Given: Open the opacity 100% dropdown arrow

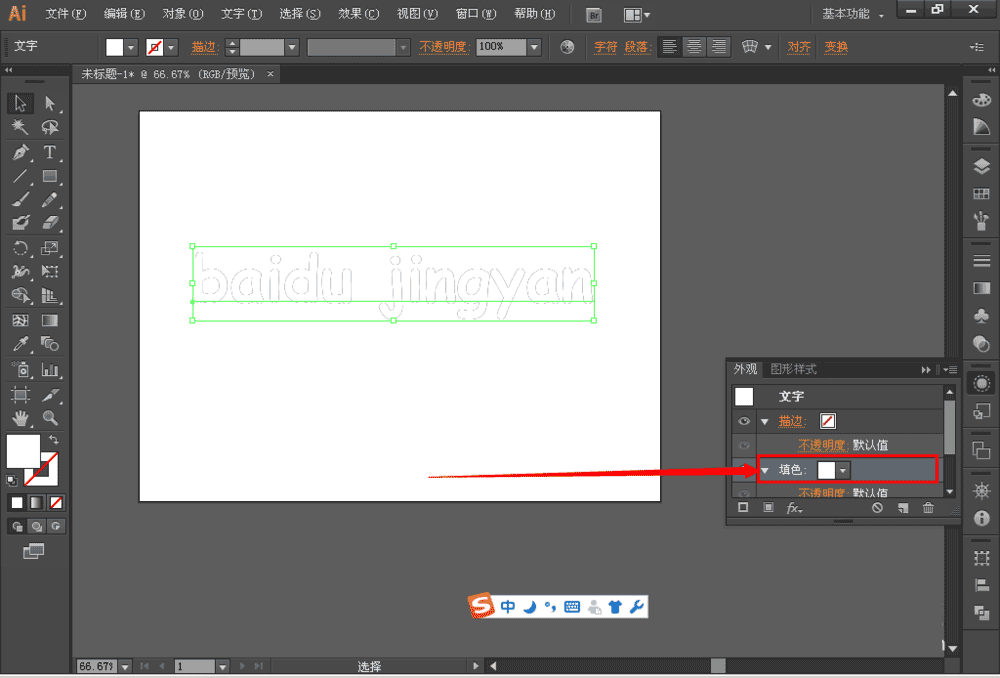Looking at the screenshot, I should pos(534,47).
